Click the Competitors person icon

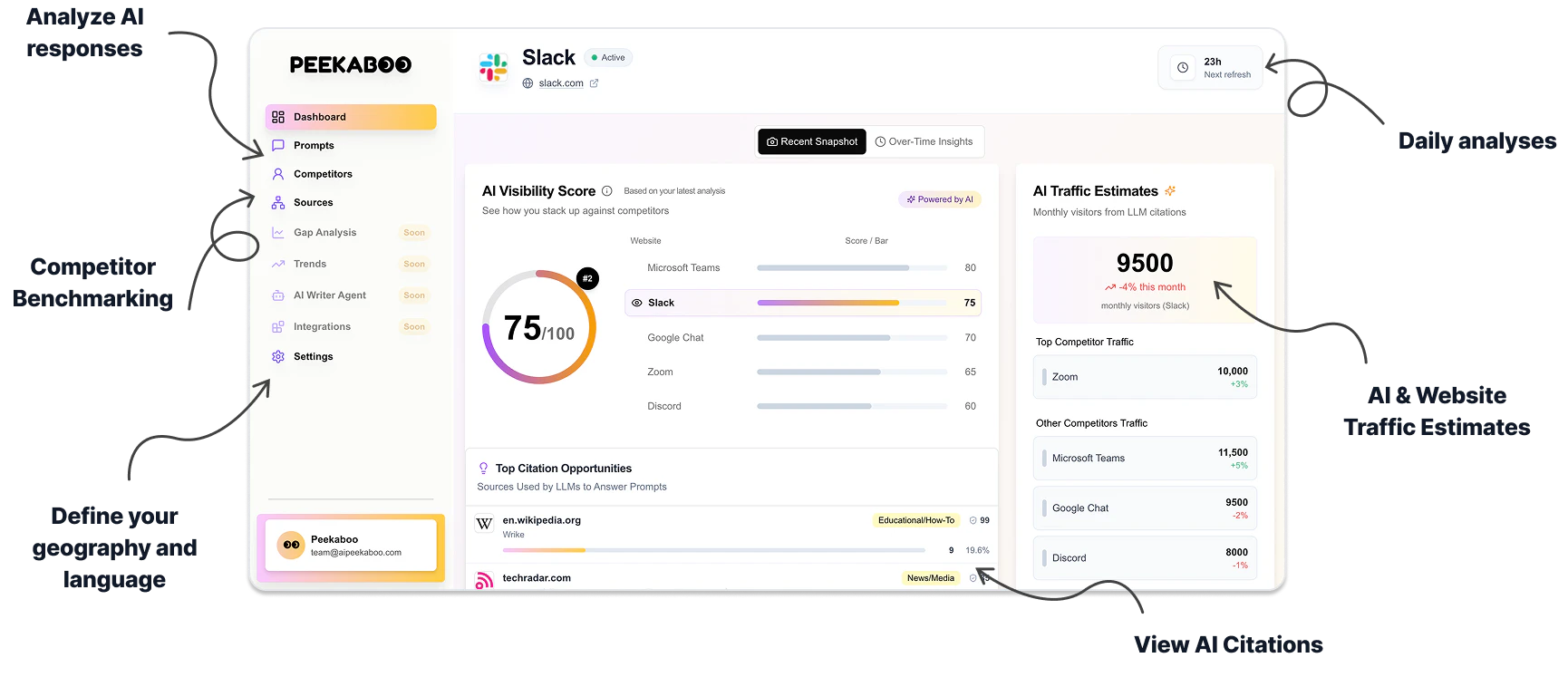click(278, 174)
